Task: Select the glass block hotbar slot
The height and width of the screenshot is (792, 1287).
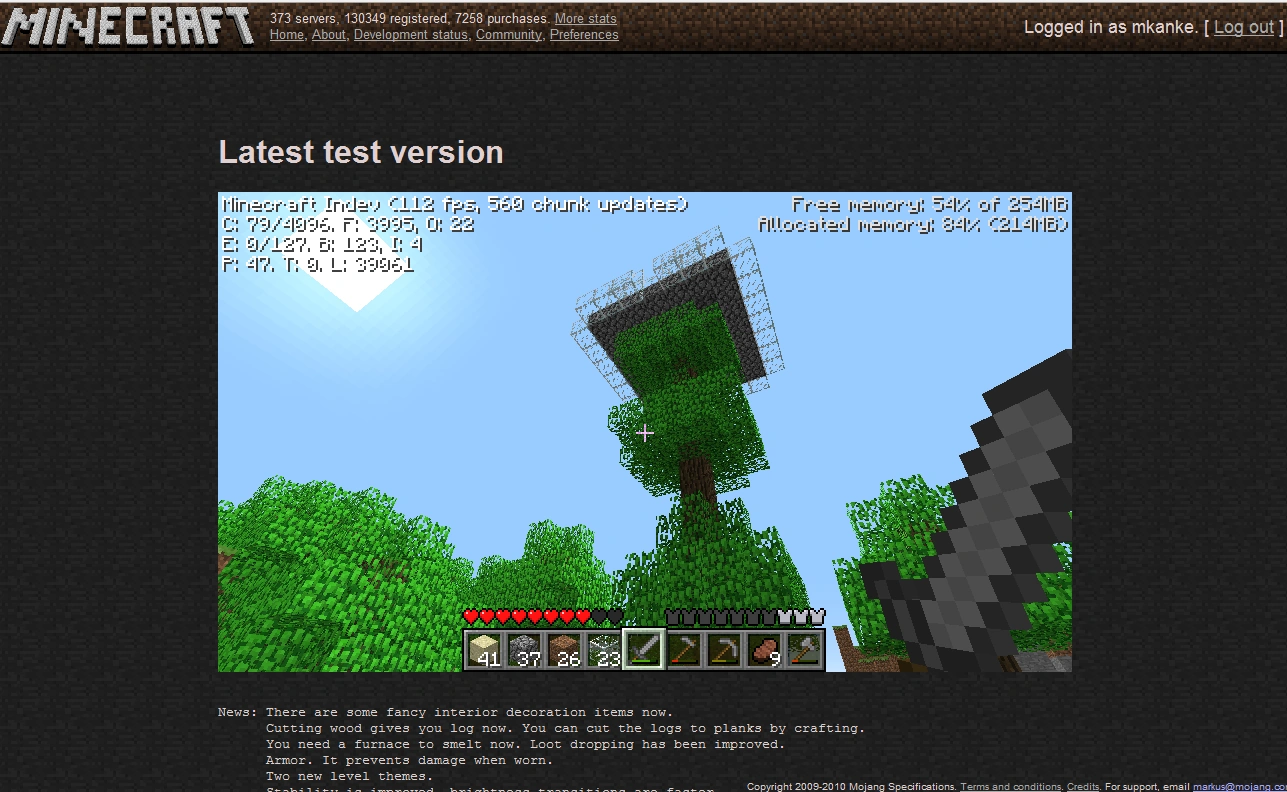Action: click(605, 650)
